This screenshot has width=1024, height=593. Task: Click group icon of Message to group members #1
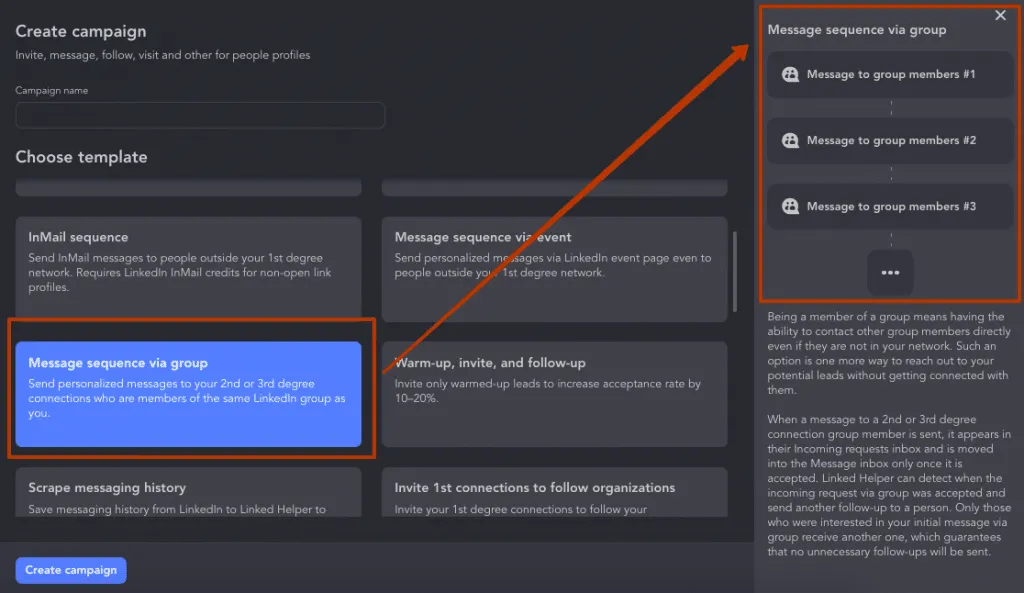click(790, 74)
